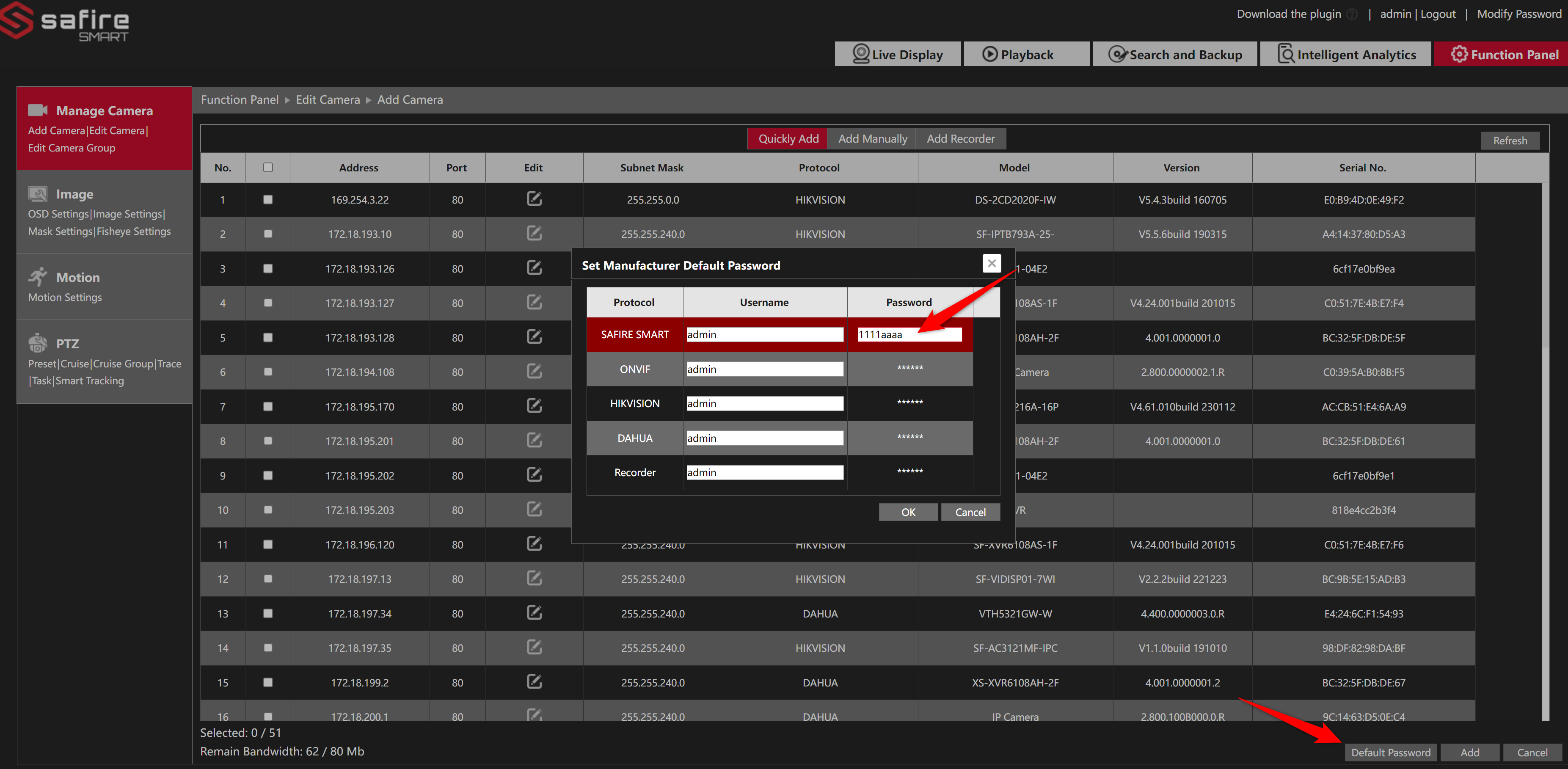Click help icon beside Download the plugin

pyautogui.click(x=1352, y=14)
